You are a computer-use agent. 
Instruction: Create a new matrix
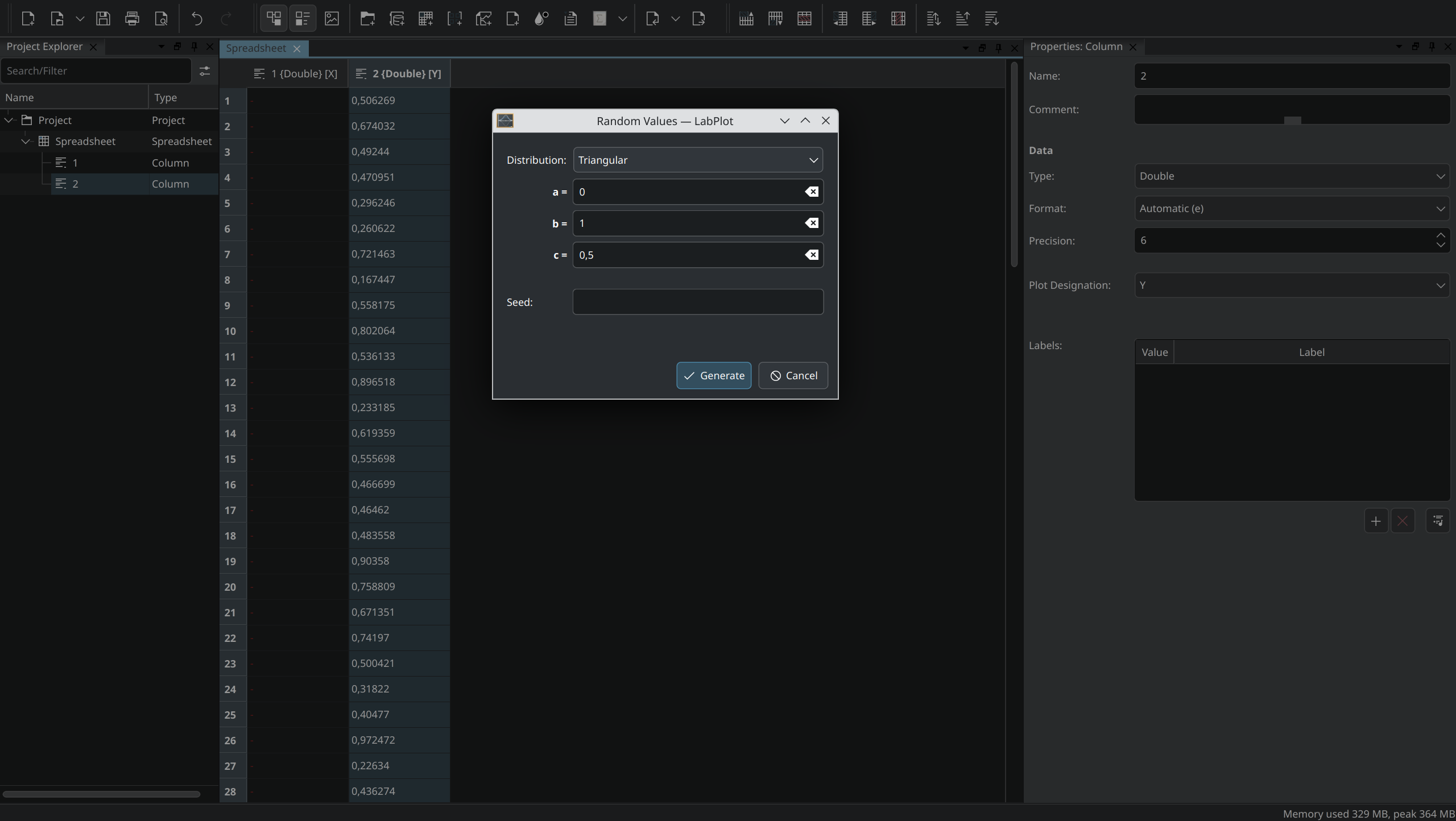[x=455, y=18]
